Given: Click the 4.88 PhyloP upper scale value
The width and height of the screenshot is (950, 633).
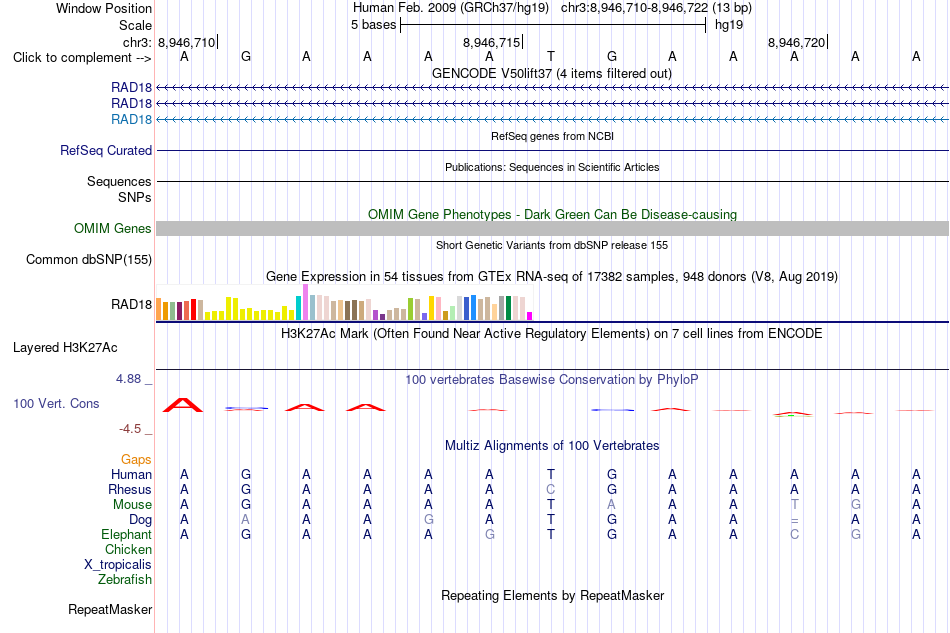Looking at the screenshot, I should 128,379.
